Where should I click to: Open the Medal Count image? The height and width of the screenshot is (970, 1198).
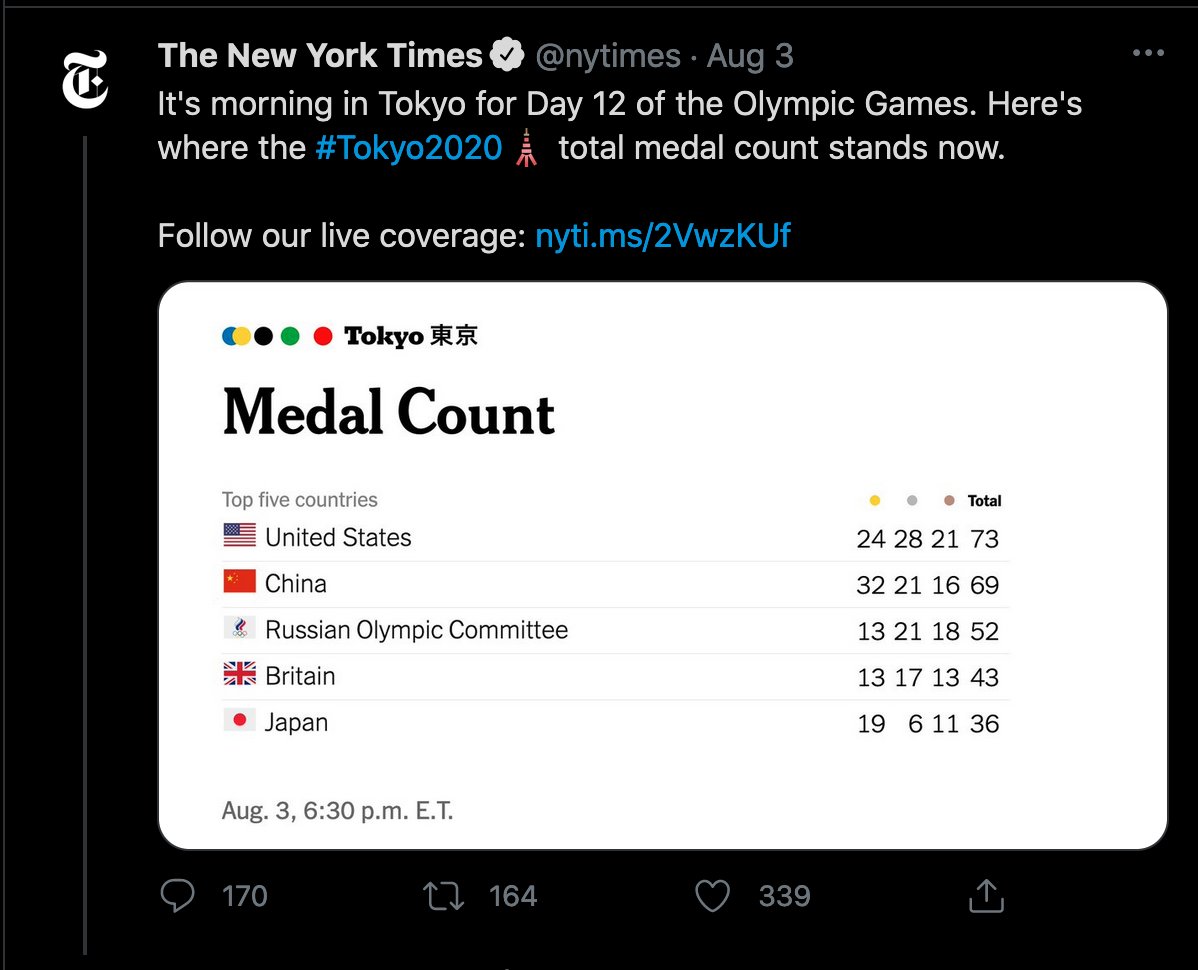(662, 565)
